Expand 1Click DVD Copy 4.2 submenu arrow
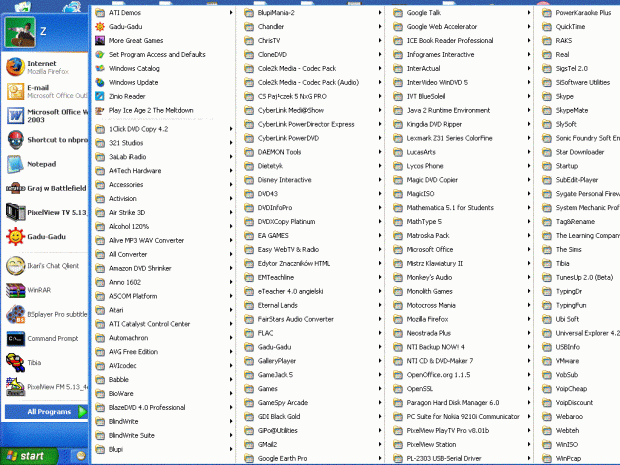The height and width of the screenshot is (465, 620). (x=231, y=129)
